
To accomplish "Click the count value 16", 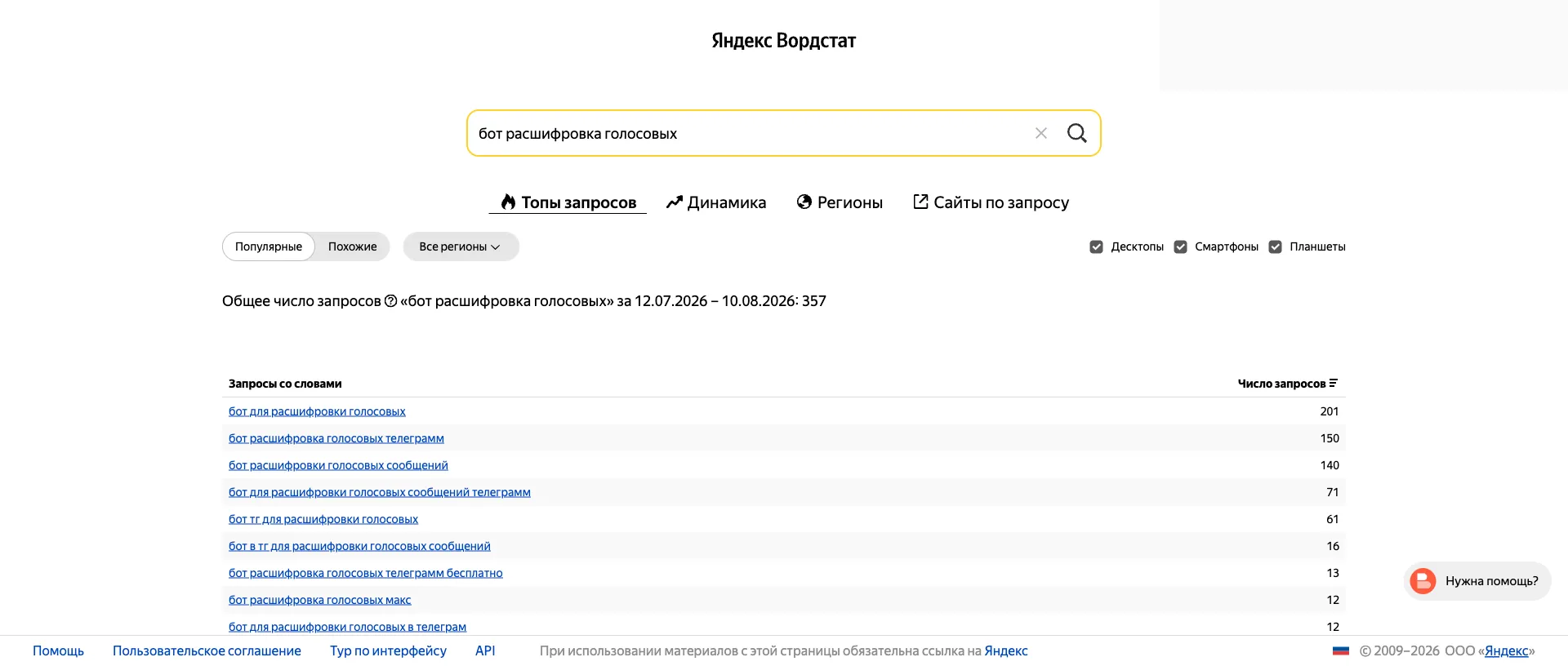I will coord(1333,546).
